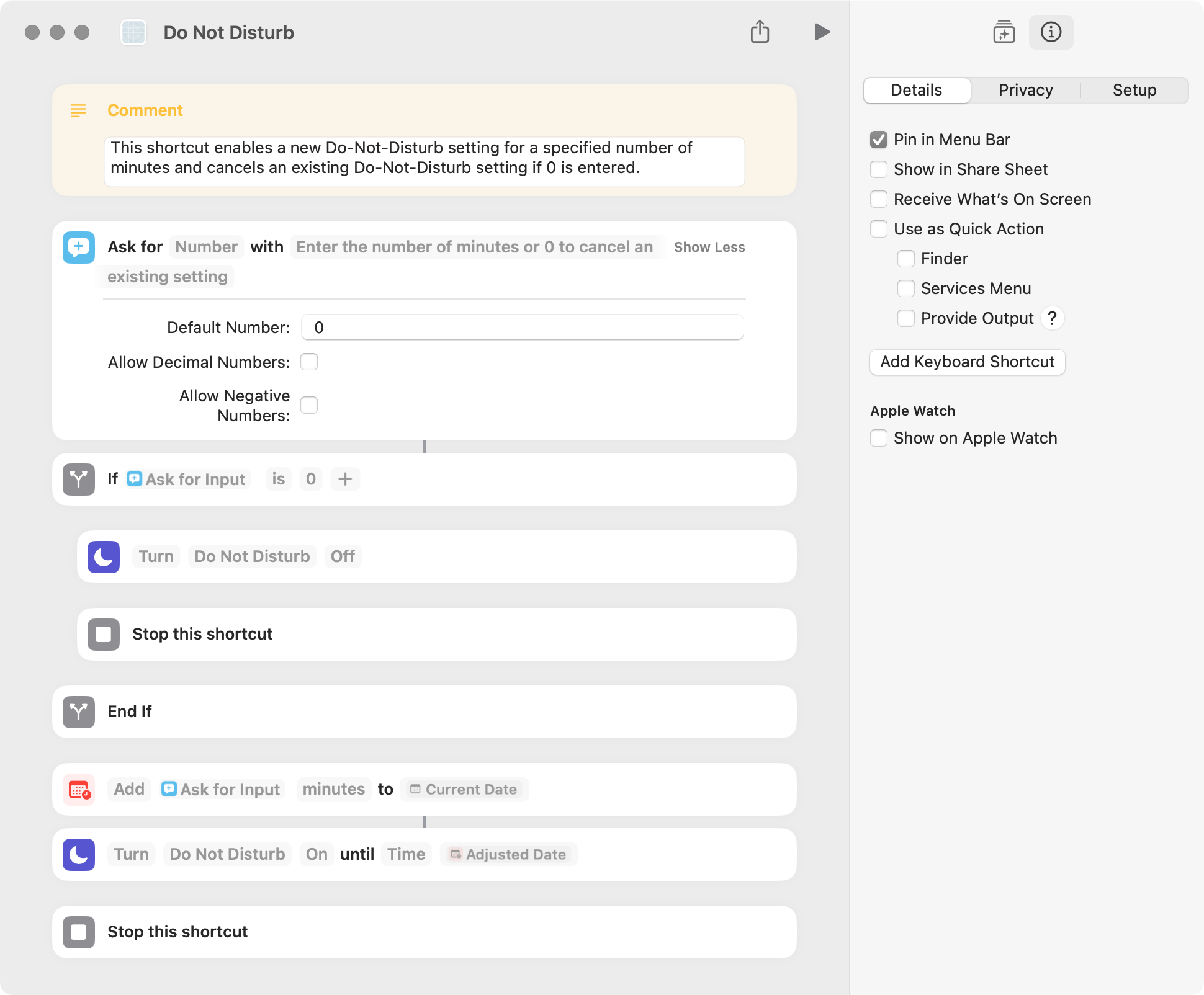The height and width of the screenshot is (995, 1204).
Task: Click the End If branch icon
Action: pos(79,712)
